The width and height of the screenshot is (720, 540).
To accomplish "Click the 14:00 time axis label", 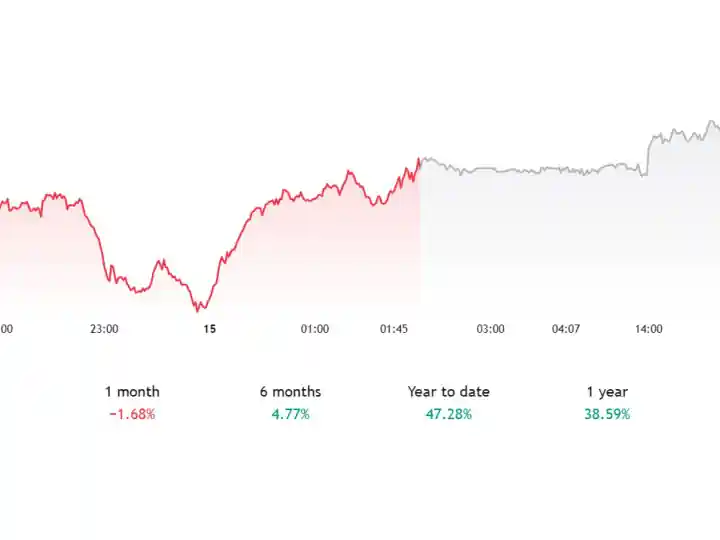I will (x=648, y=329).
